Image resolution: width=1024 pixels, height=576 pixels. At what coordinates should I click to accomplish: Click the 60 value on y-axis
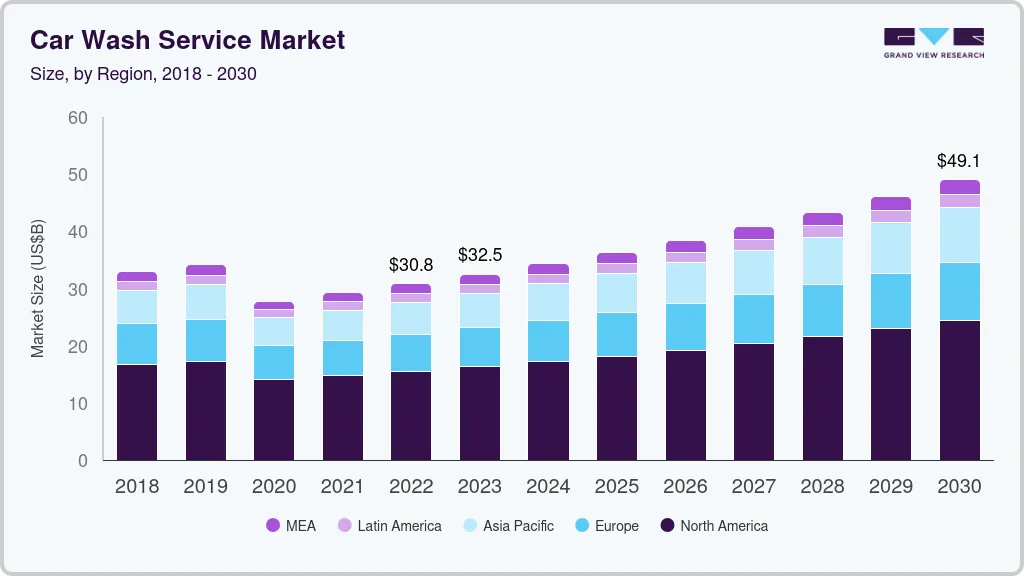77,118
